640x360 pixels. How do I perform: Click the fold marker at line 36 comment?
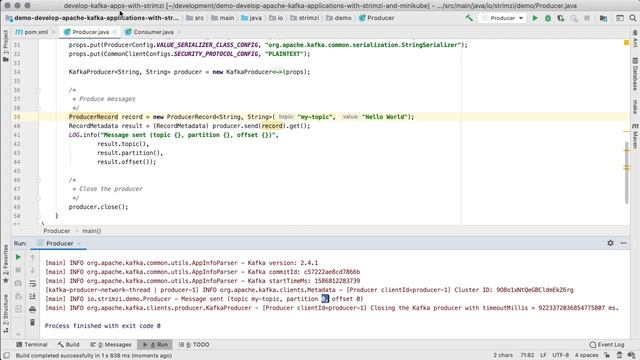[38, 90]
